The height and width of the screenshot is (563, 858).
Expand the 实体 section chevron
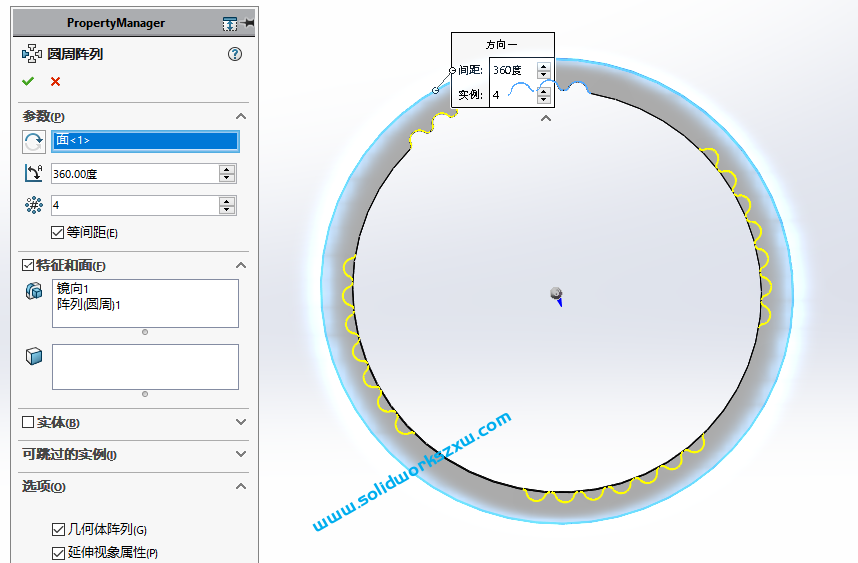coord(241,422)
